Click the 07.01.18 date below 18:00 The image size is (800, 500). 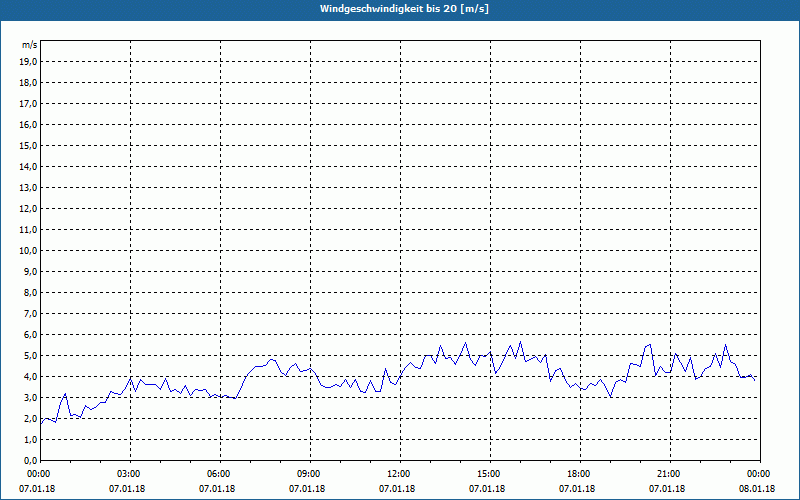(577, 489)
